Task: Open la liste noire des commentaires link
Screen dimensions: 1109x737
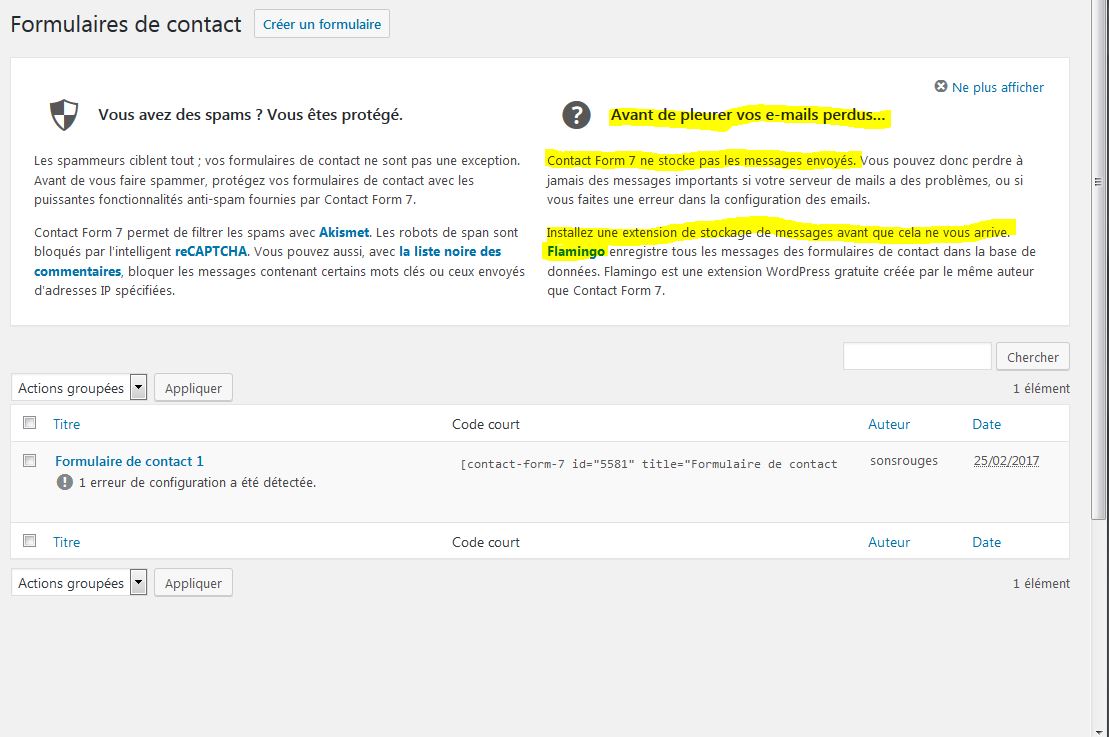Action: (x=450, y=251)
